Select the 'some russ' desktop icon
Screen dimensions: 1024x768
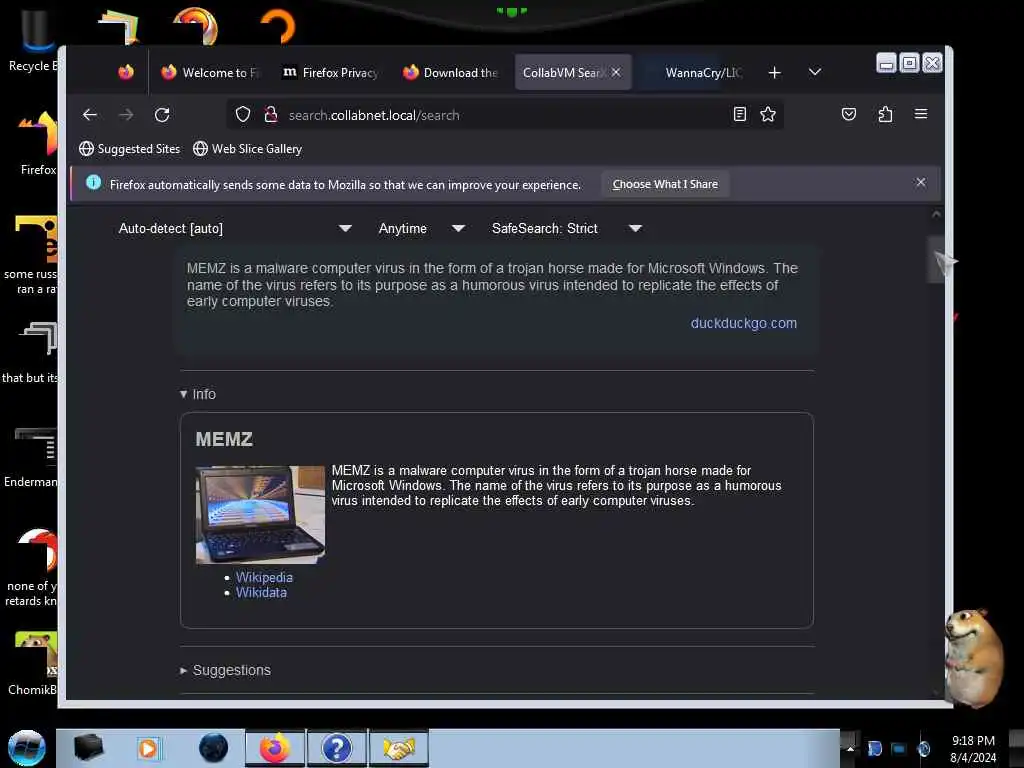pyautogui.click(x=31, y=255)
